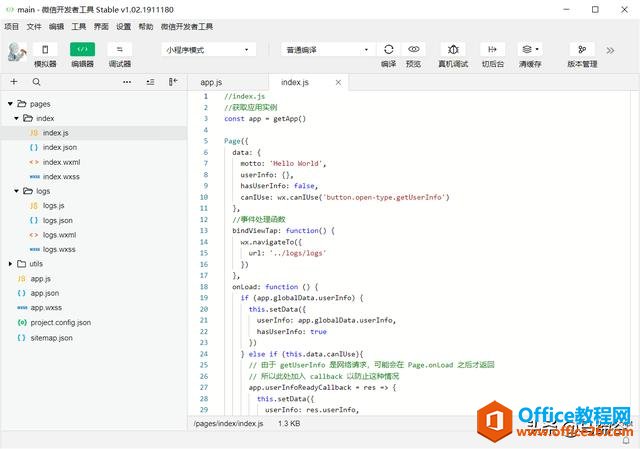Click the compile refresh icon
This screenshot has width=640, height=449.
(389, 49)
